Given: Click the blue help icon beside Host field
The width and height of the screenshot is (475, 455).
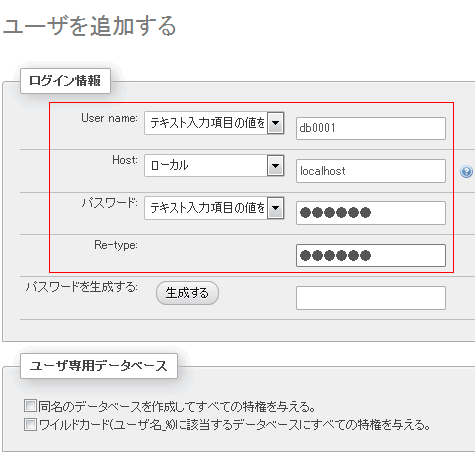Looking at the screenshot, I should tap(466, 172).
